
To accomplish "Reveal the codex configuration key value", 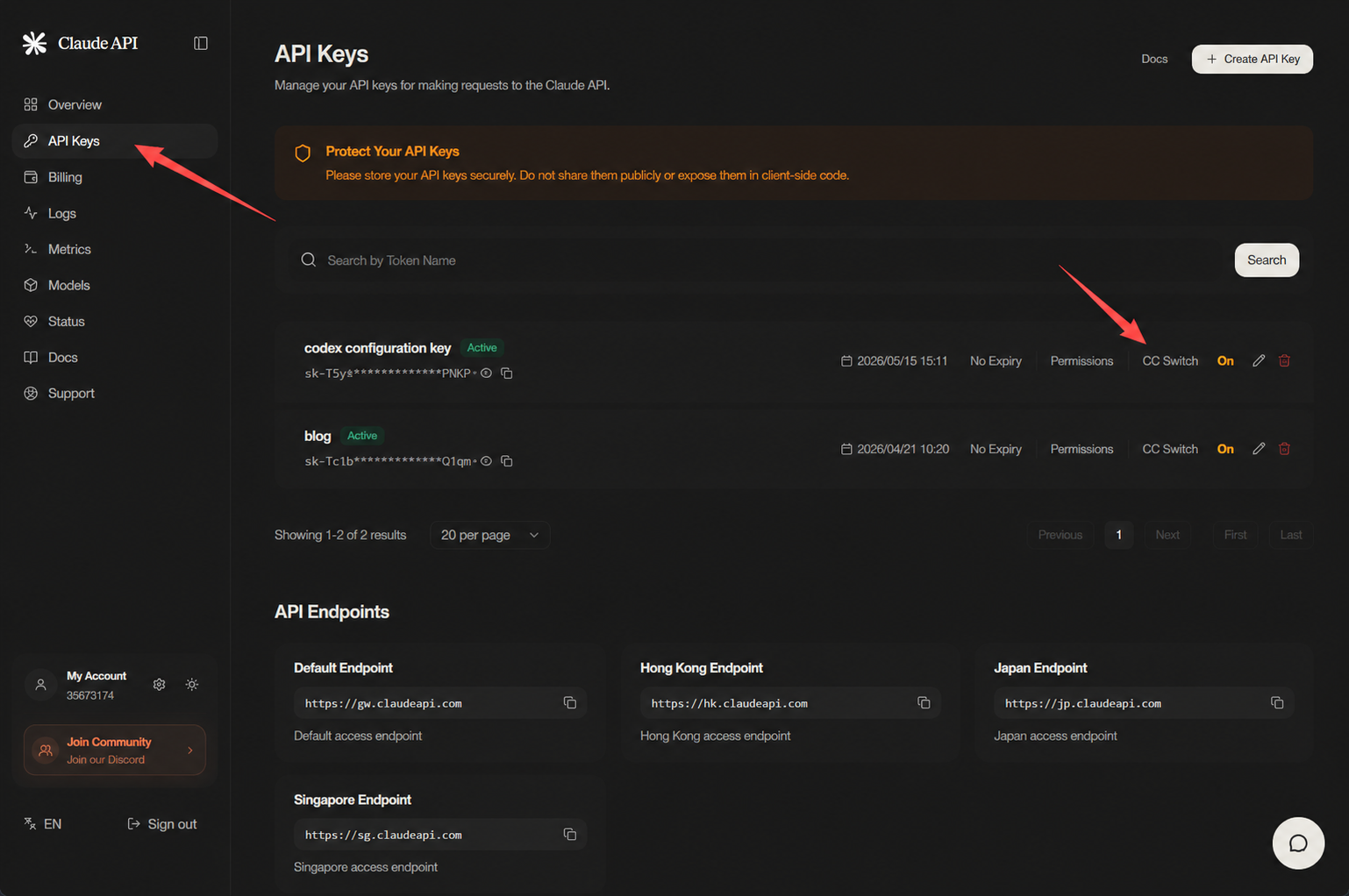I will click(x=487, y=373).
